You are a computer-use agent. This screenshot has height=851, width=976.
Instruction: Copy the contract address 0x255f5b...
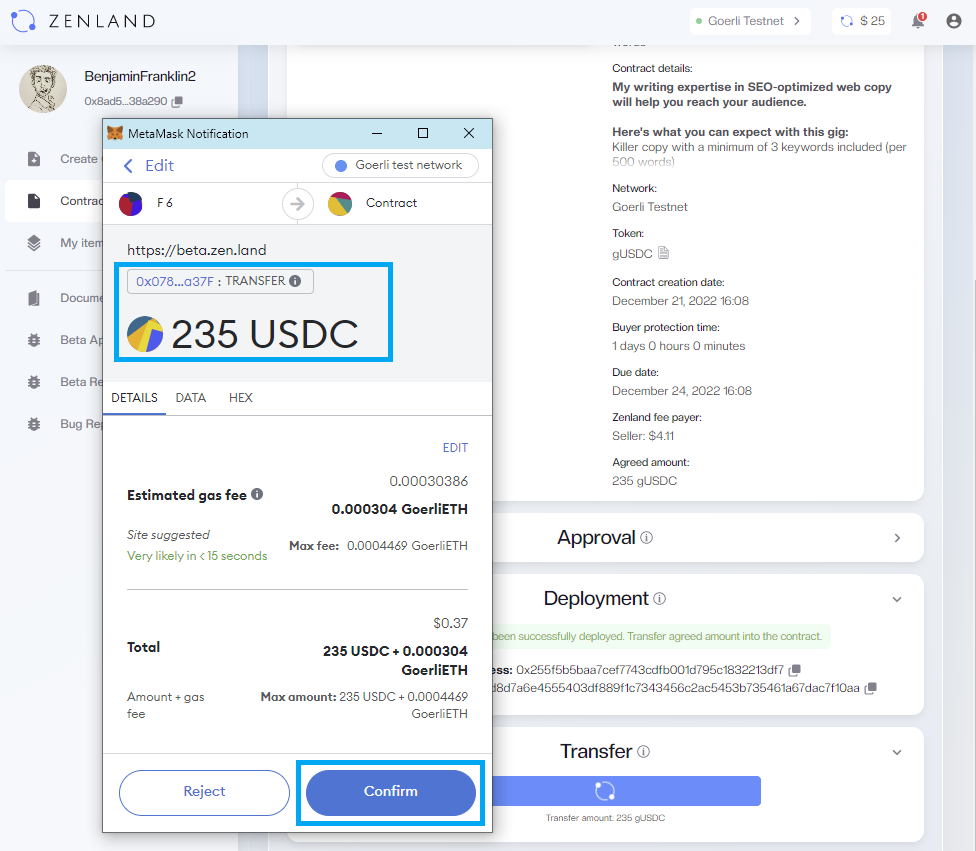pos(794,670)
